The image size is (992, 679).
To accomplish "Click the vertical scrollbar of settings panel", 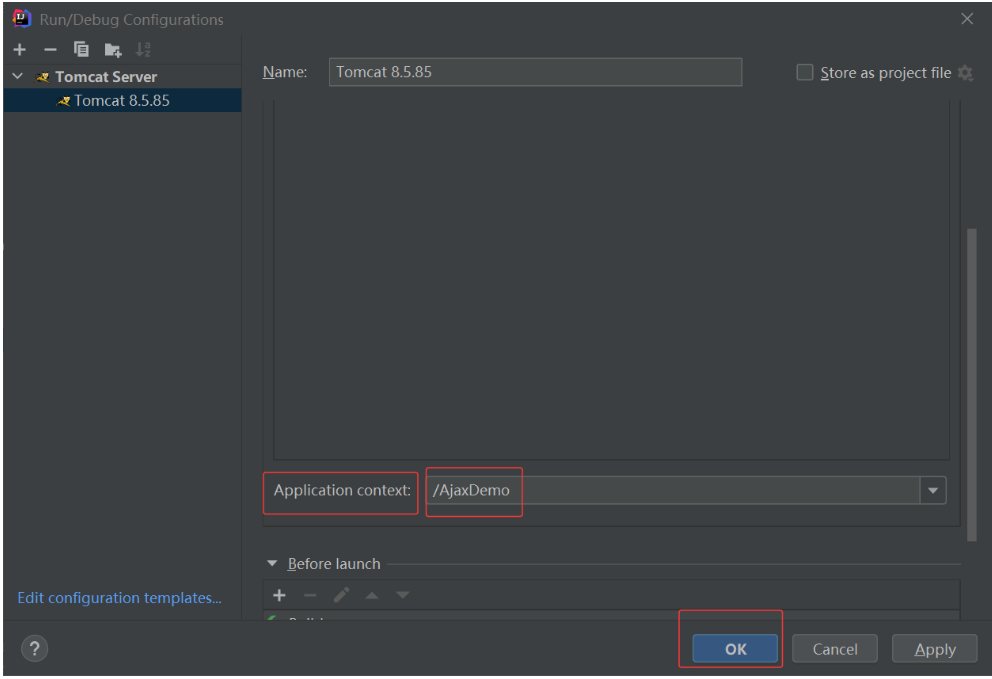I will [x=972, y=385].
